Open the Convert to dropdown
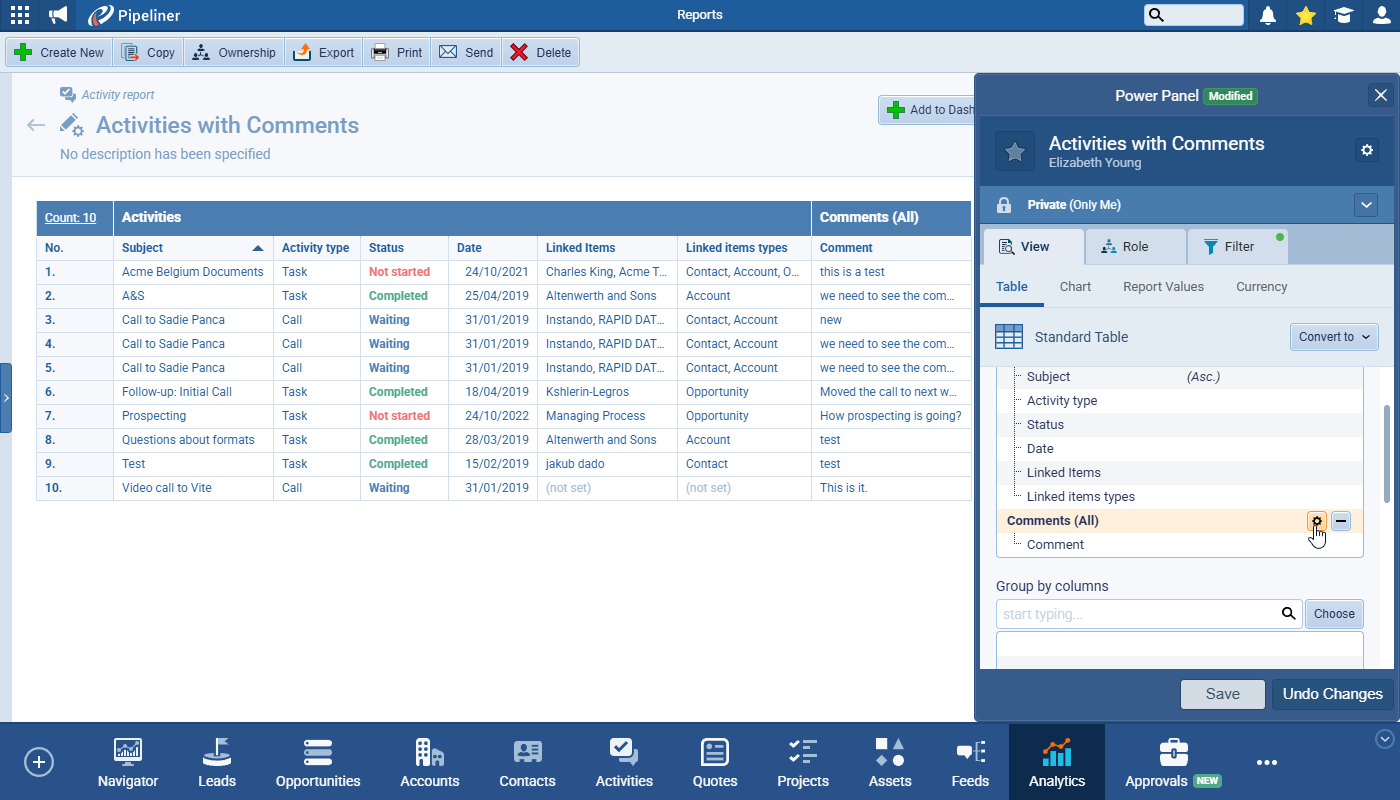This screenshot has height=800, width=1400. (1334, 337)
